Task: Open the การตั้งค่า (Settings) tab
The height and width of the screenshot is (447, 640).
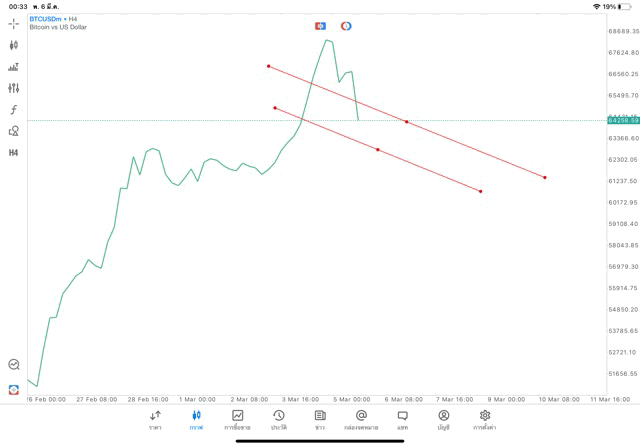Action: (485, 419)
